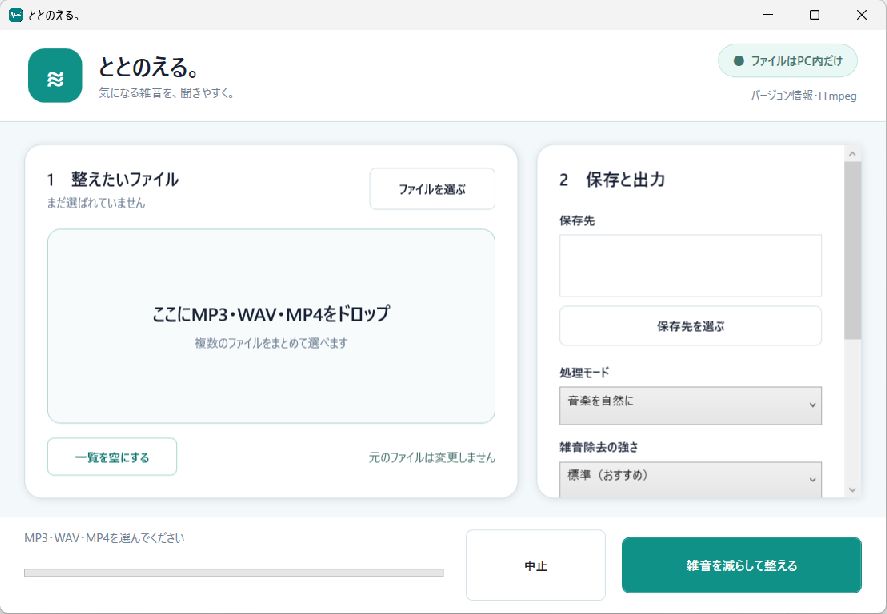Viewport: 887px width, 614px height.
Task: Click the 整えたいファイル heading
Action: (x=124, y=179)
